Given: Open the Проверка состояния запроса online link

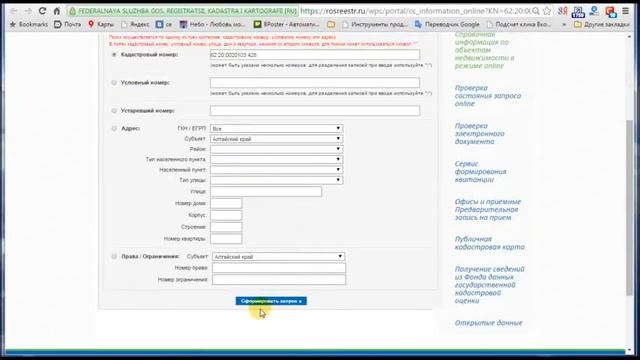Looking at the screenshot, I should (x=488, y=96).
